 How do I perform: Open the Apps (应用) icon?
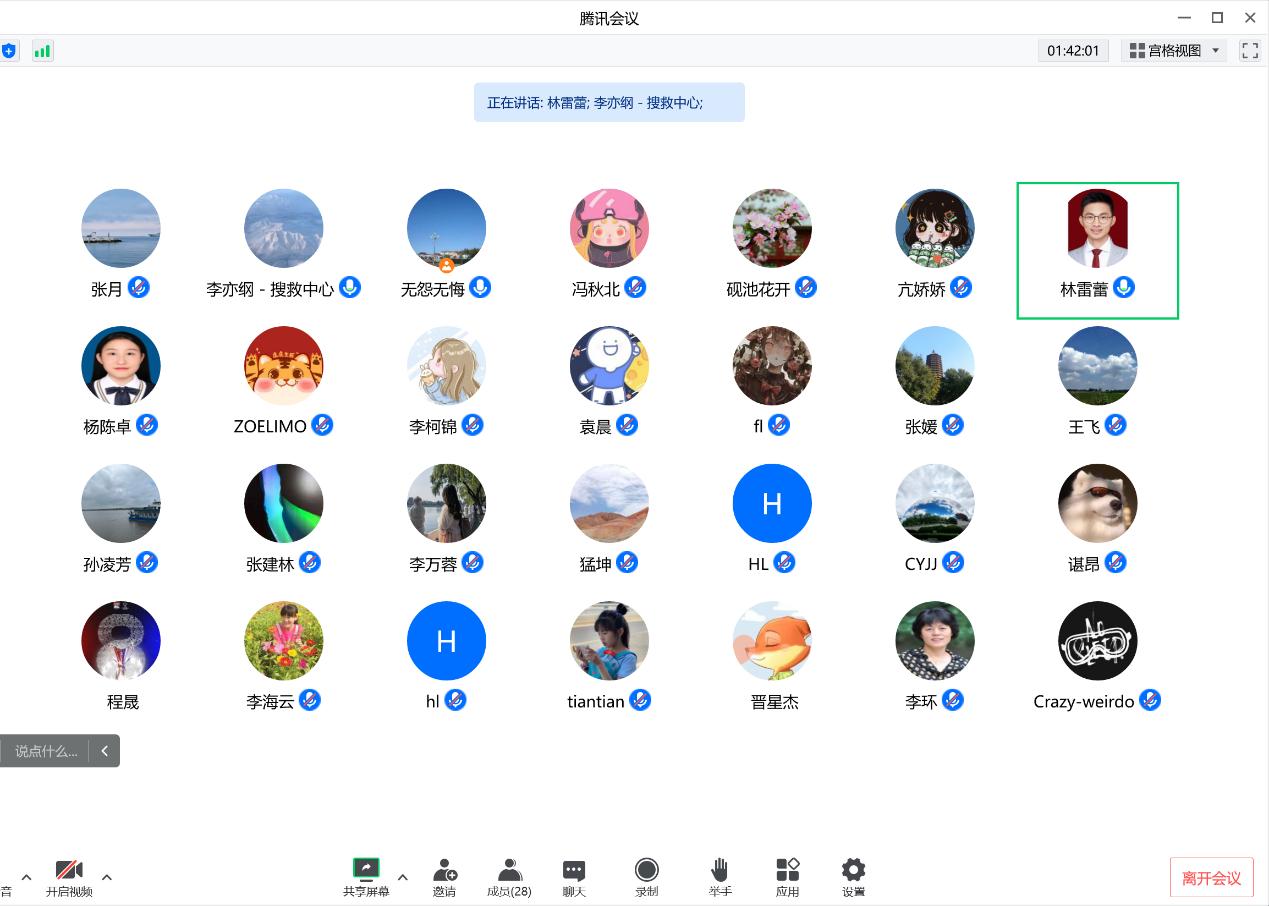coord(788,869)
